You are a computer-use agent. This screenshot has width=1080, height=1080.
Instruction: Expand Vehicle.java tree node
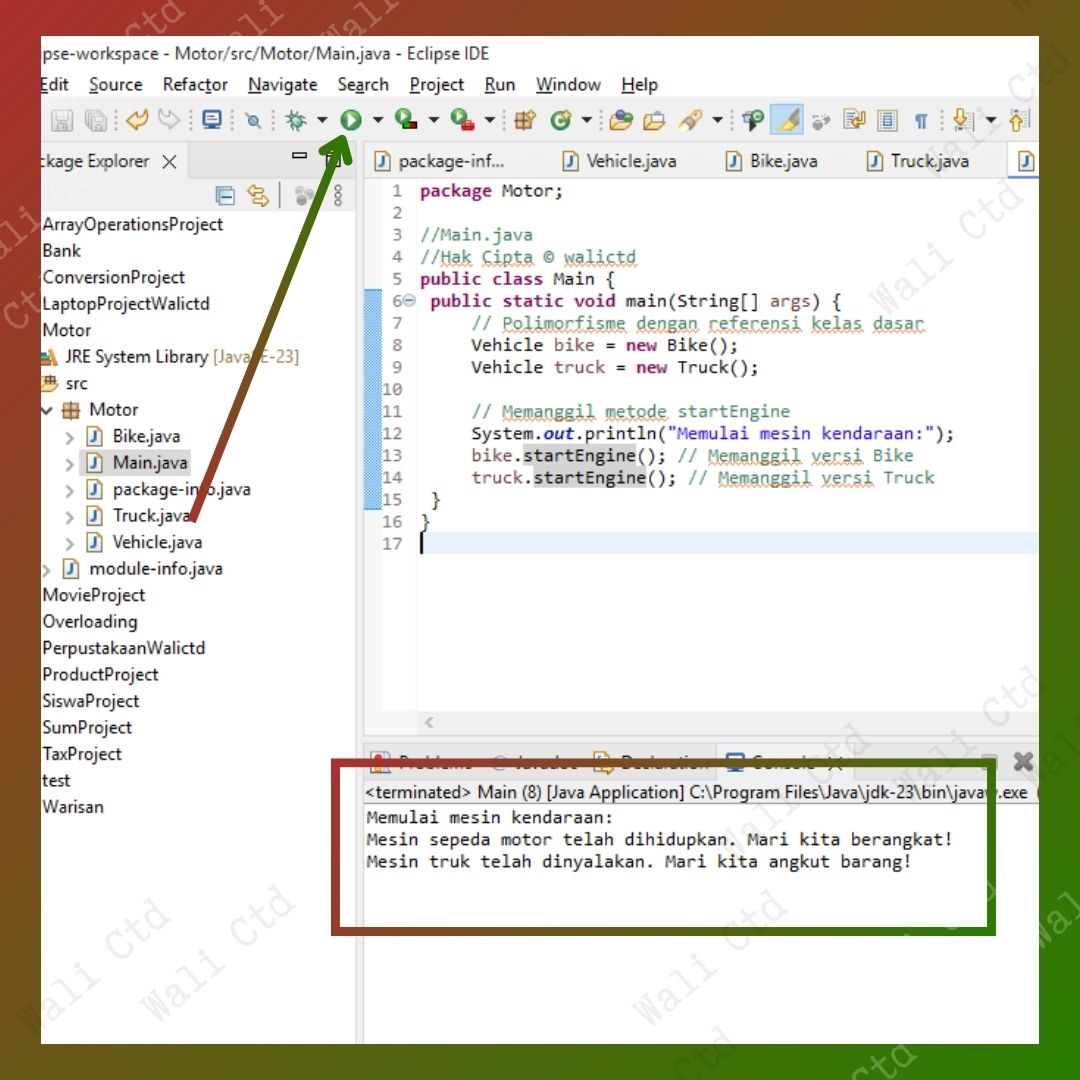69,543
